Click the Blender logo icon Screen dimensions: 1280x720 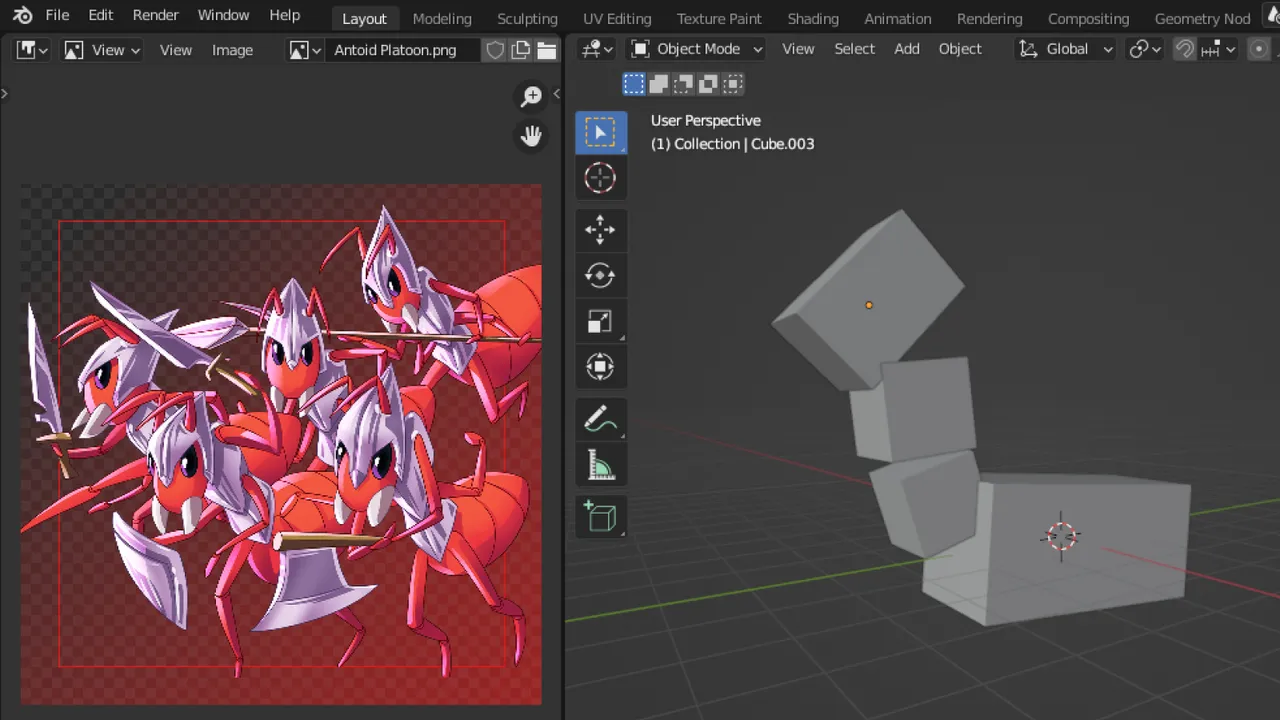(22, 15)
